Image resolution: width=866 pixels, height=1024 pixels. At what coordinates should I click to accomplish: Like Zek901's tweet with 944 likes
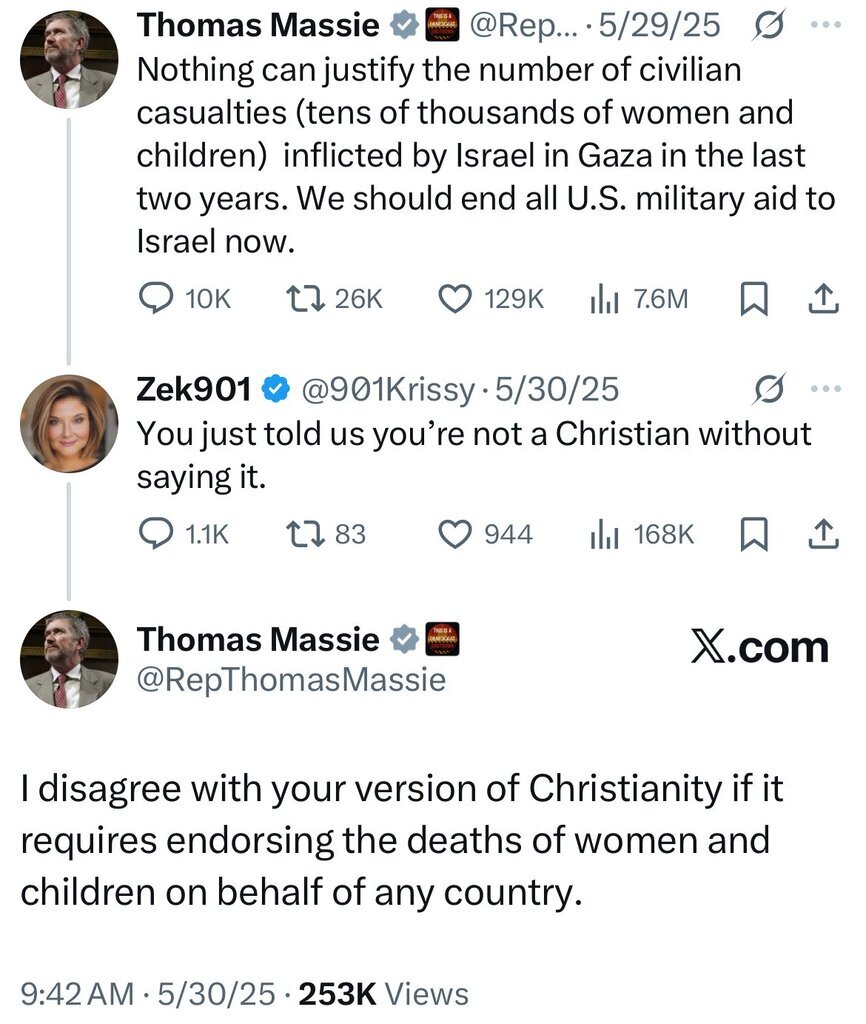click(456, 534)
